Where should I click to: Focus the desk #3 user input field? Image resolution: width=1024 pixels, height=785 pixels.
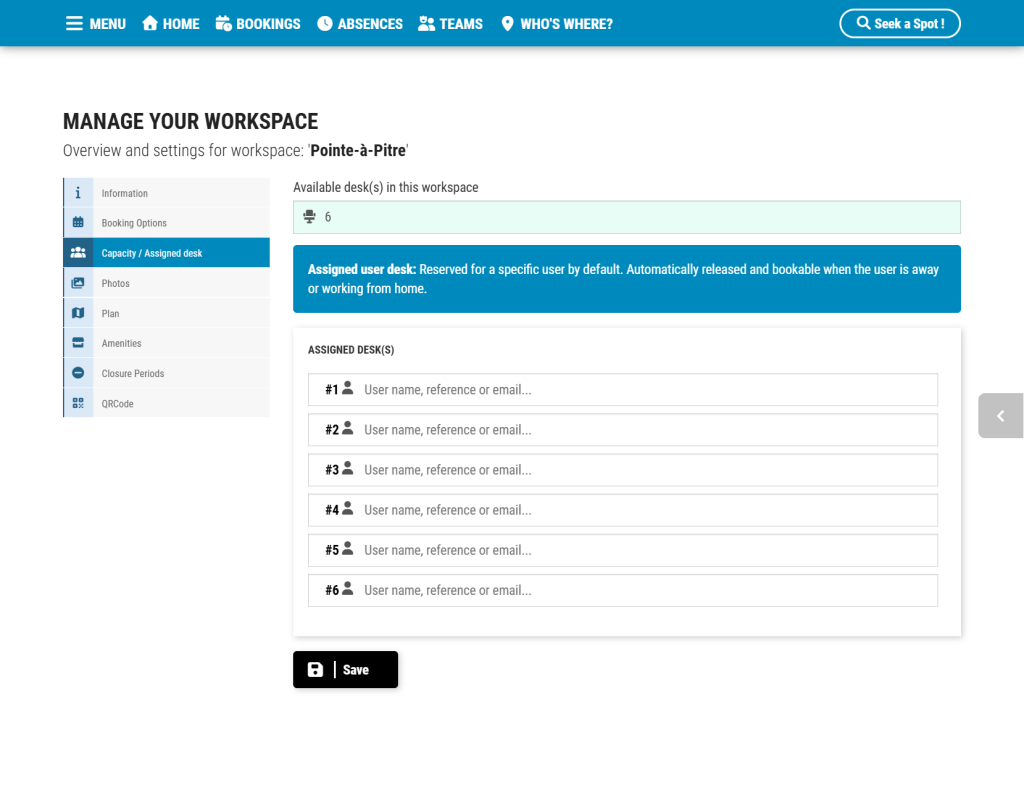pos(623,470)
